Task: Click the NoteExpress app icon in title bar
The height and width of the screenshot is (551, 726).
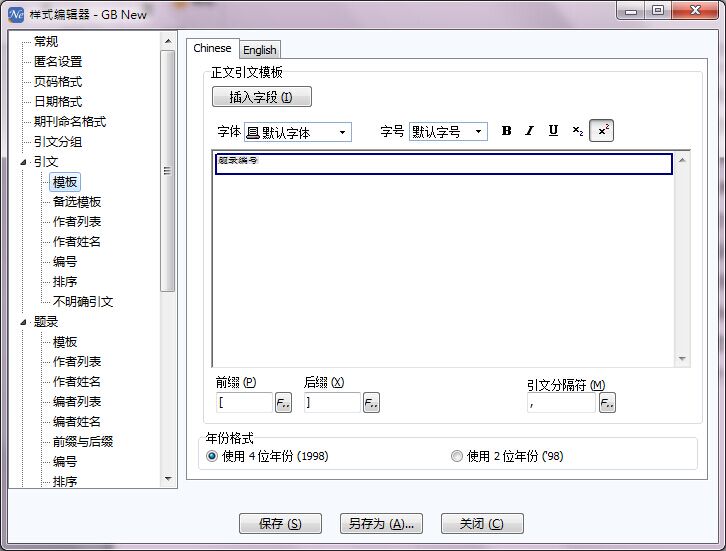Action: 16,14
